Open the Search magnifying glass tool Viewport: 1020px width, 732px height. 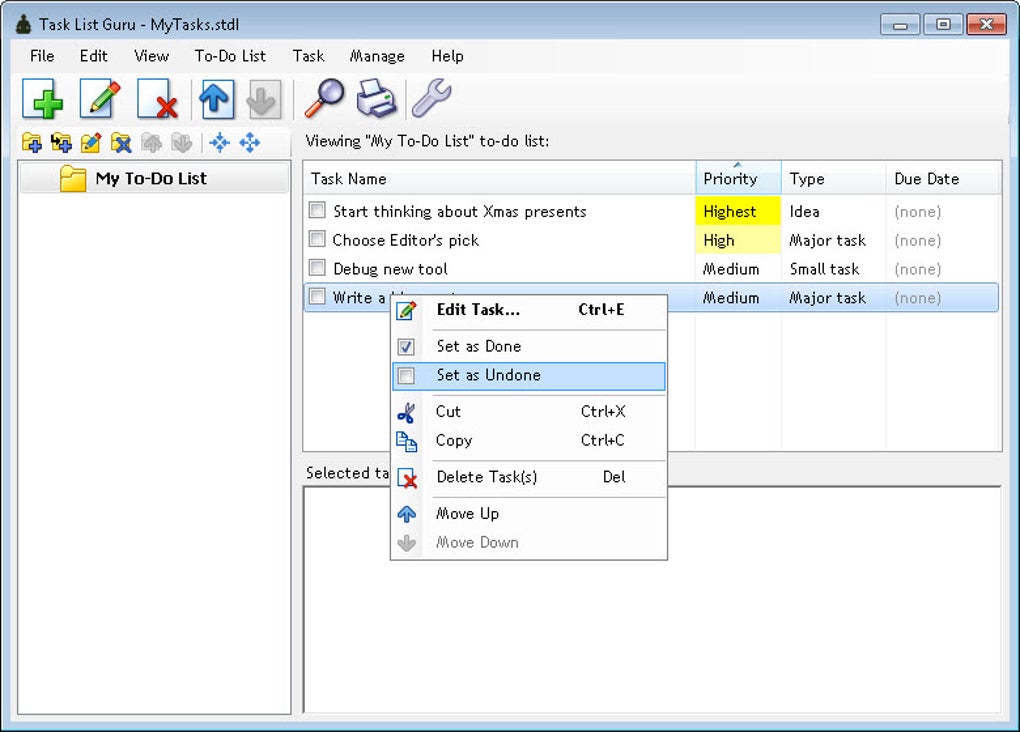point(324,98)
